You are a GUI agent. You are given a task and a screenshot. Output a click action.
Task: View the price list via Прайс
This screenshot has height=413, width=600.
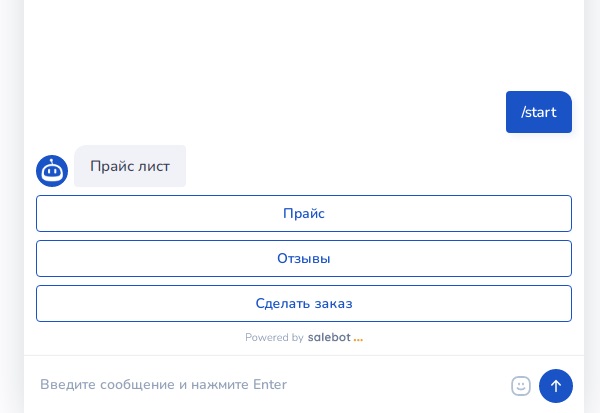pos(304,213)
